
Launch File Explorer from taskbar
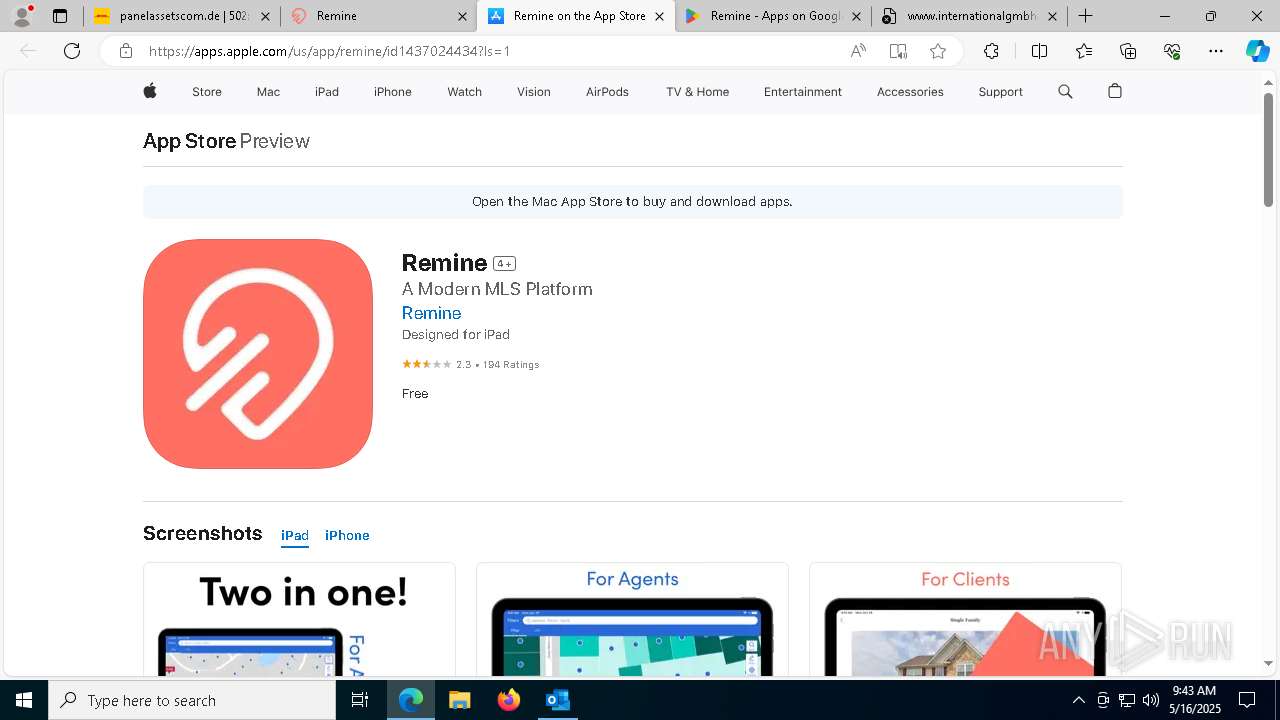click(460, 700)
